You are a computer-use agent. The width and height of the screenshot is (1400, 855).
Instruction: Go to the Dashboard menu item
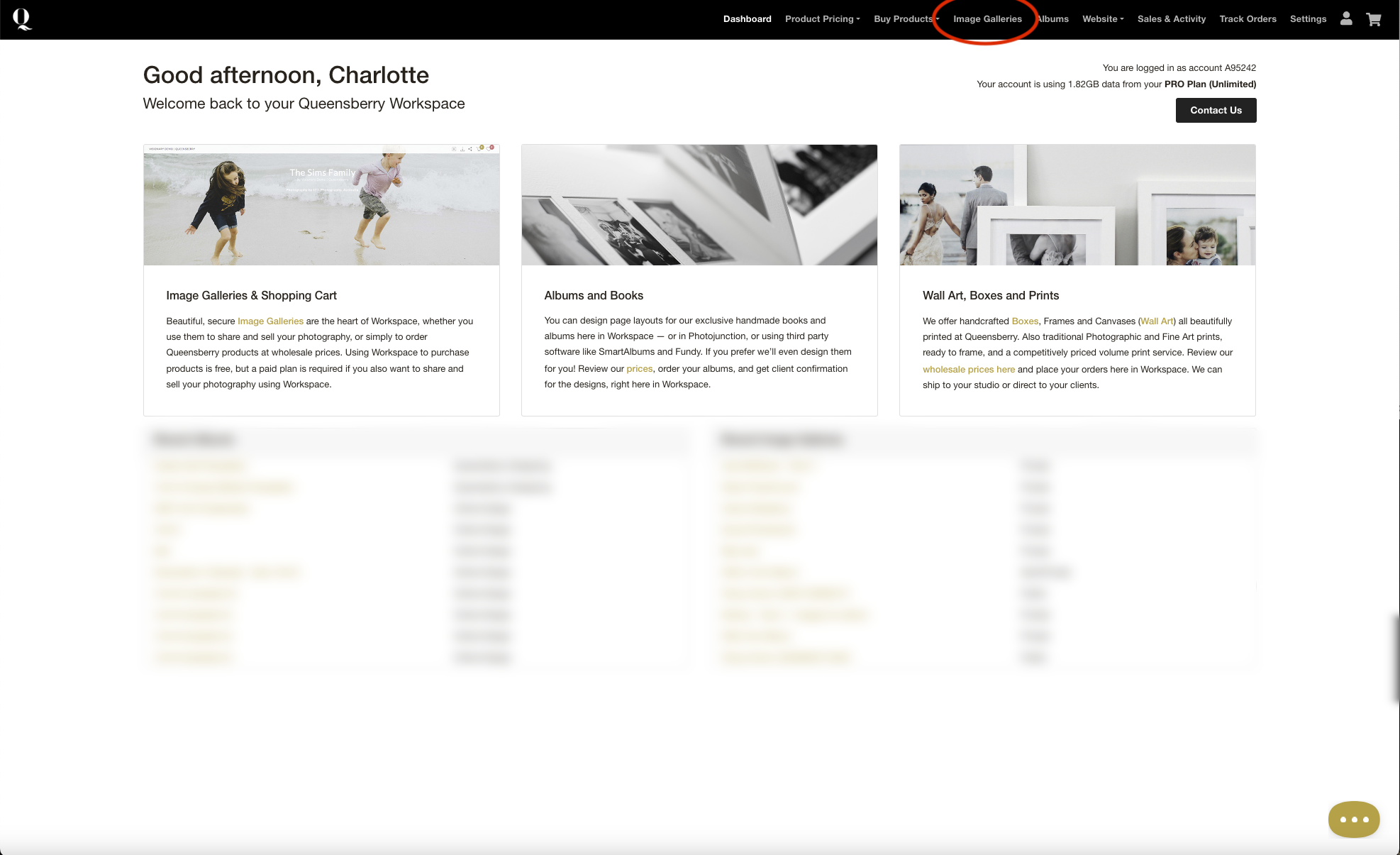click(x=747, y=19)
